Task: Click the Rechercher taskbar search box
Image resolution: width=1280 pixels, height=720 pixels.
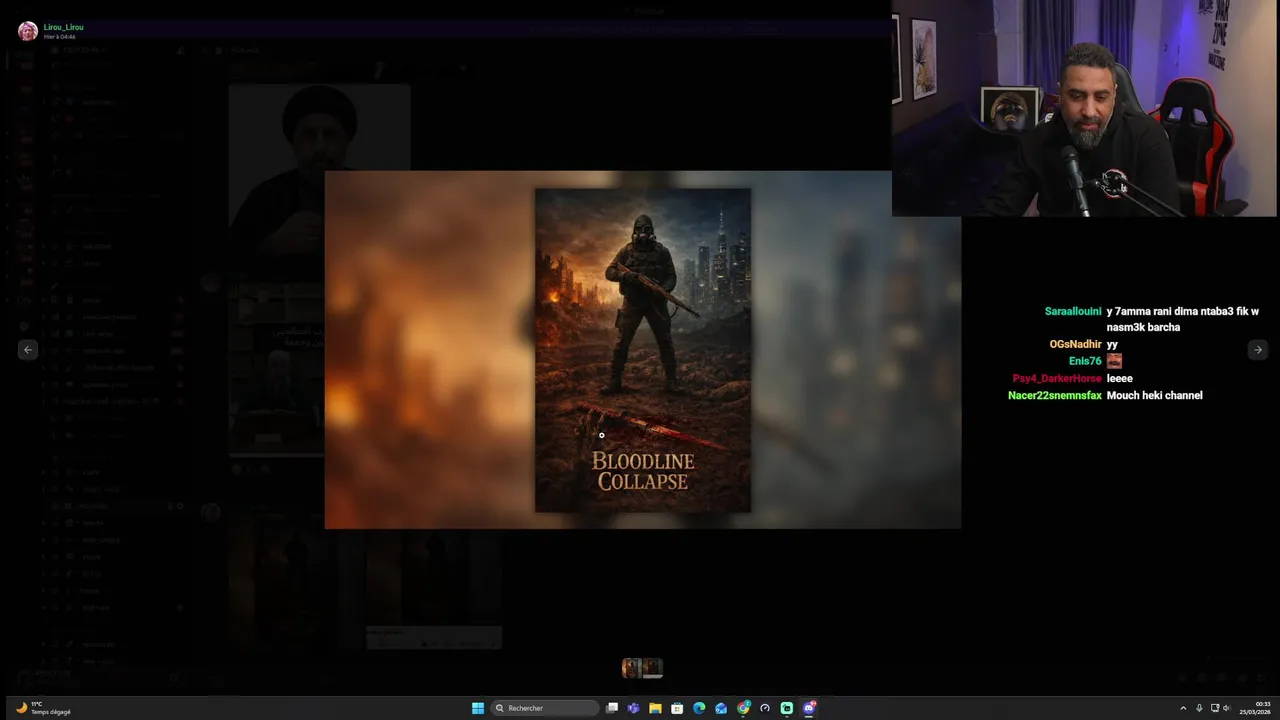Action: point(545,708)
